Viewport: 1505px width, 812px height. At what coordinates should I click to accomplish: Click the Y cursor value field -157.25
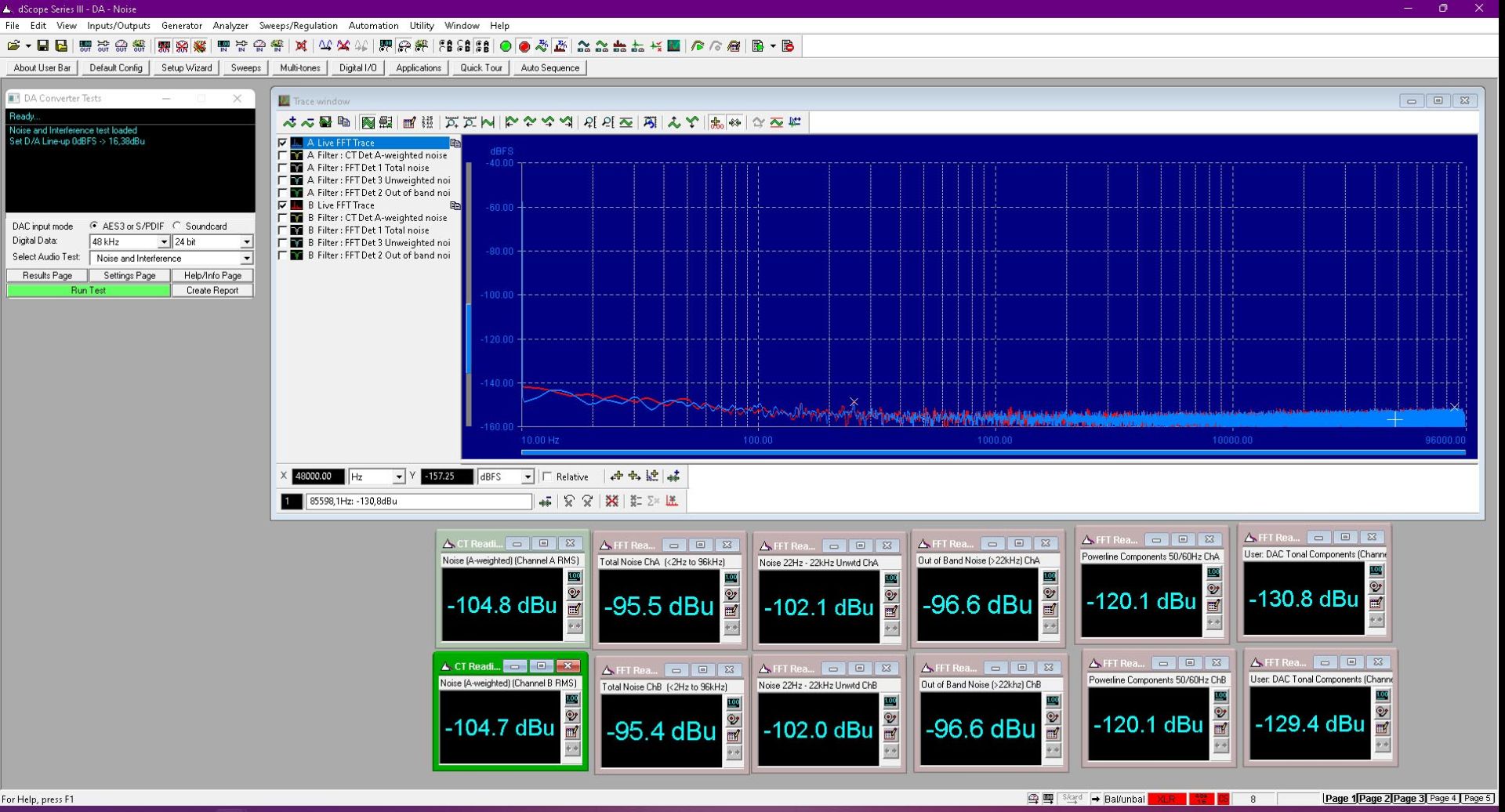pyautogui.click(x=447, y=477)
